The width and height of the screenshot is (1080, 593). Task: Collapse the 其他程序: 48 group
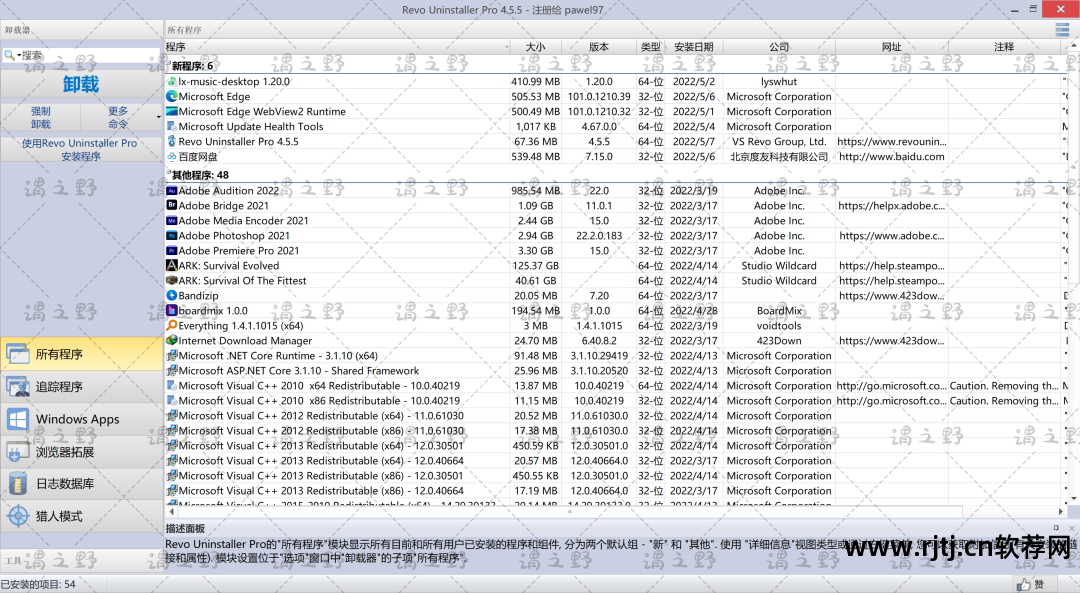click(x=168, y=173)
